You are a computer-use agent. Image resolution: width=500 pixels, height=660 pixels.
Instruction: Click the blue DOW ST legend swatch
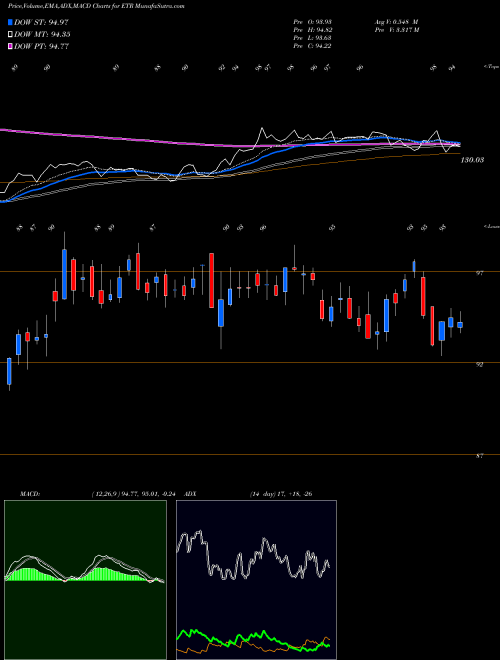click(10, 22)
